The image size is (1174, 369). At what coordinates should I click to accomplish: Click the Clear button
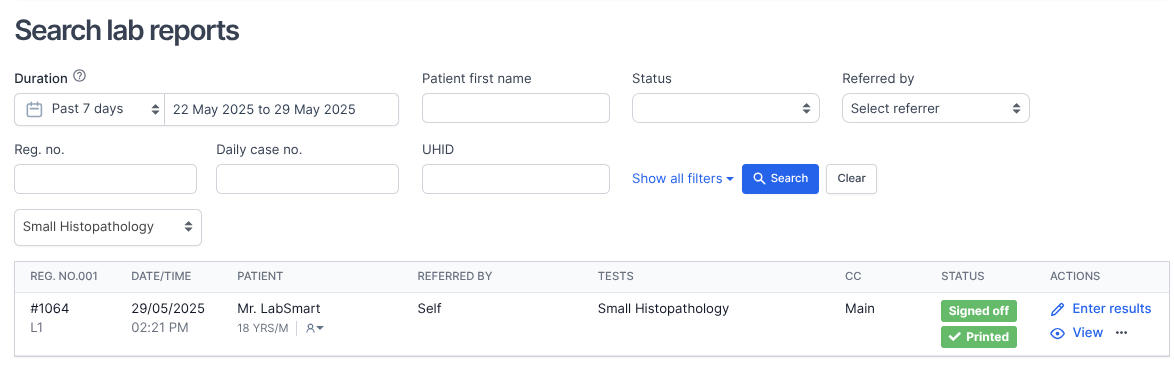[851, 179]
